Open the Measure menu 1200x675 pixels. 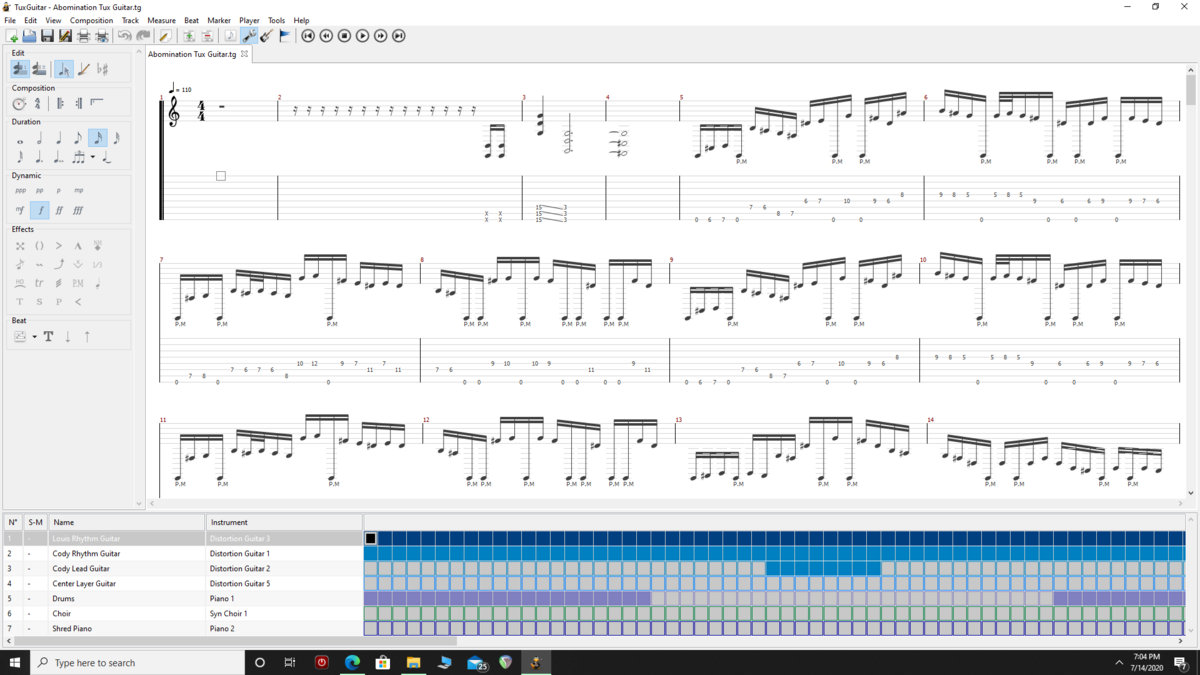(161, 20)
